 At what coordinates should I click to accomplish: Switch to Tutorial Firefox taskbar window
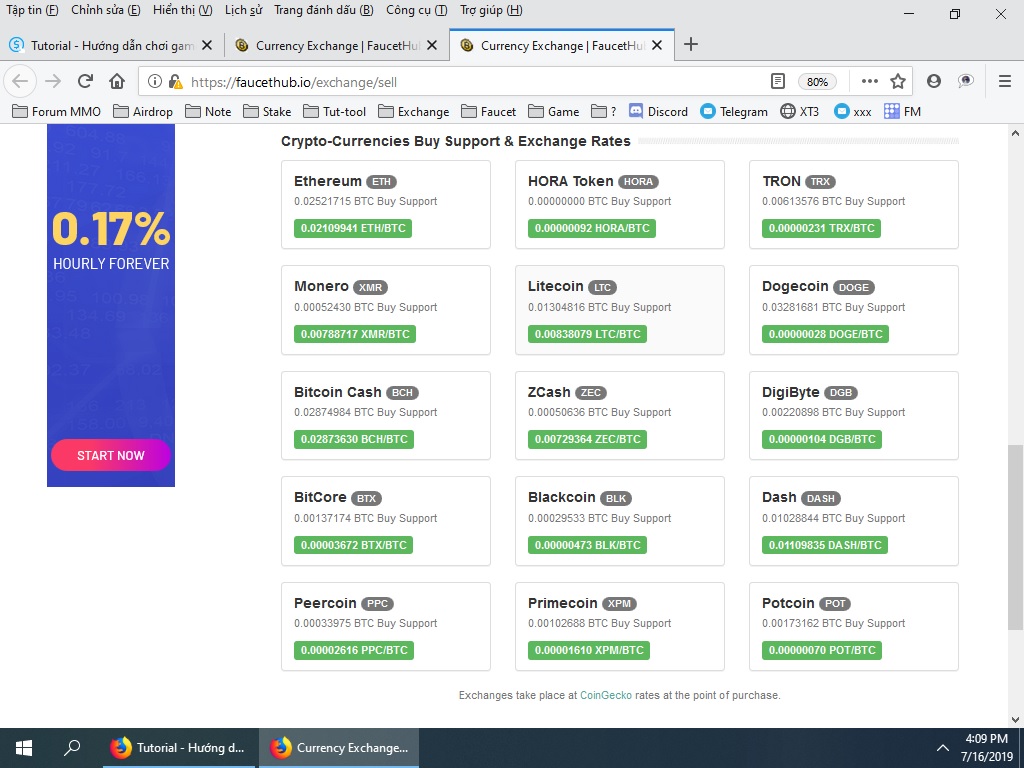point(180,748)
